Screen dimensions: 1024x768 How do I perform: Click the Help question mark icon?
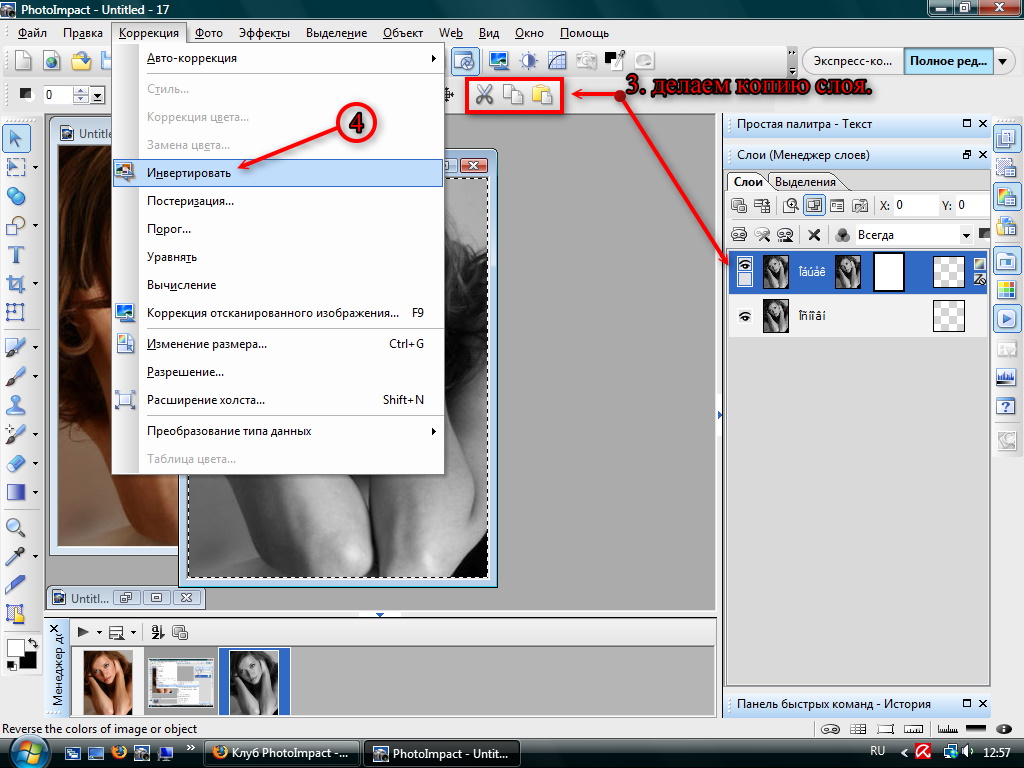[1006, 406]
